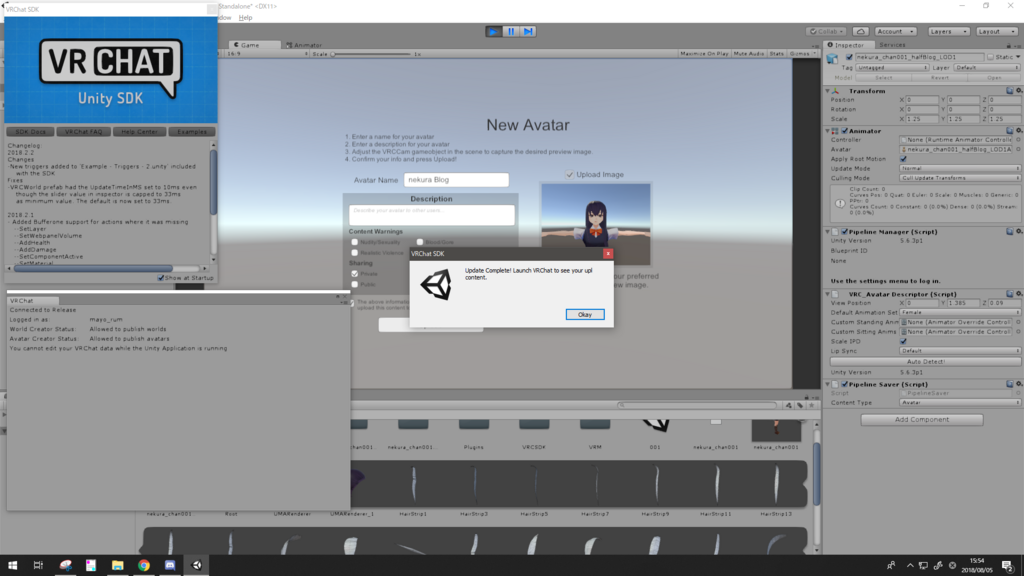This screenshot has height=576, width=1024.
Task: Open VRC_Avatar Descriptor help icon
Action: 1010,294
